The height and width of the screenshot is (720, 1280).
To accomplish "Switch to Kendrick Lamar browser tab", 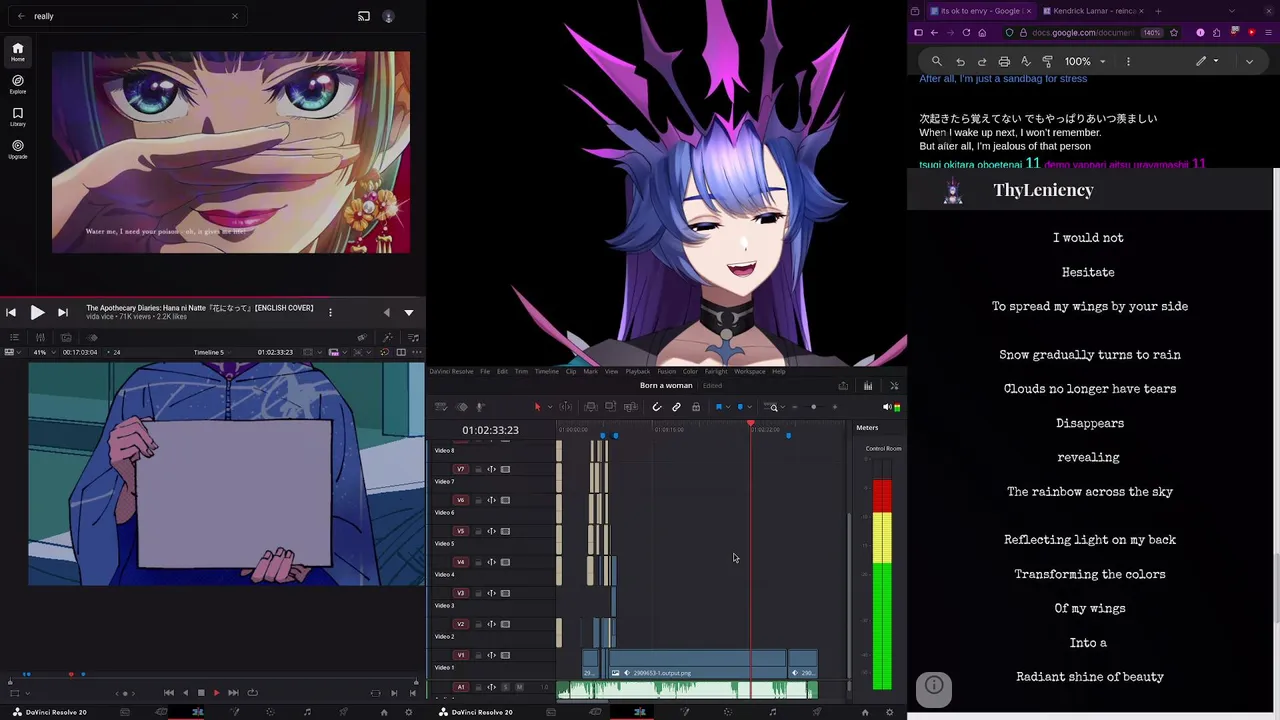I will [x=1093, y=11].
